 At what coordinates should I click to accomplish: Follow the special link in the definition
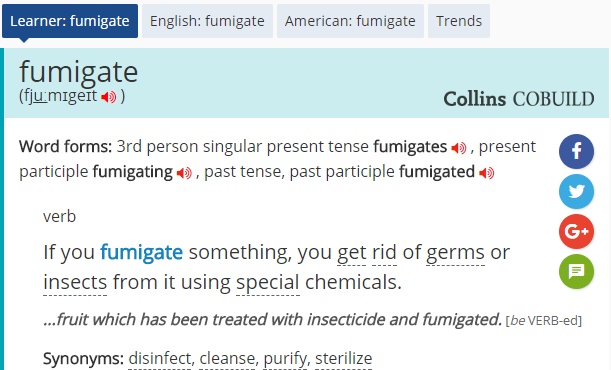(x=268, y=283)
